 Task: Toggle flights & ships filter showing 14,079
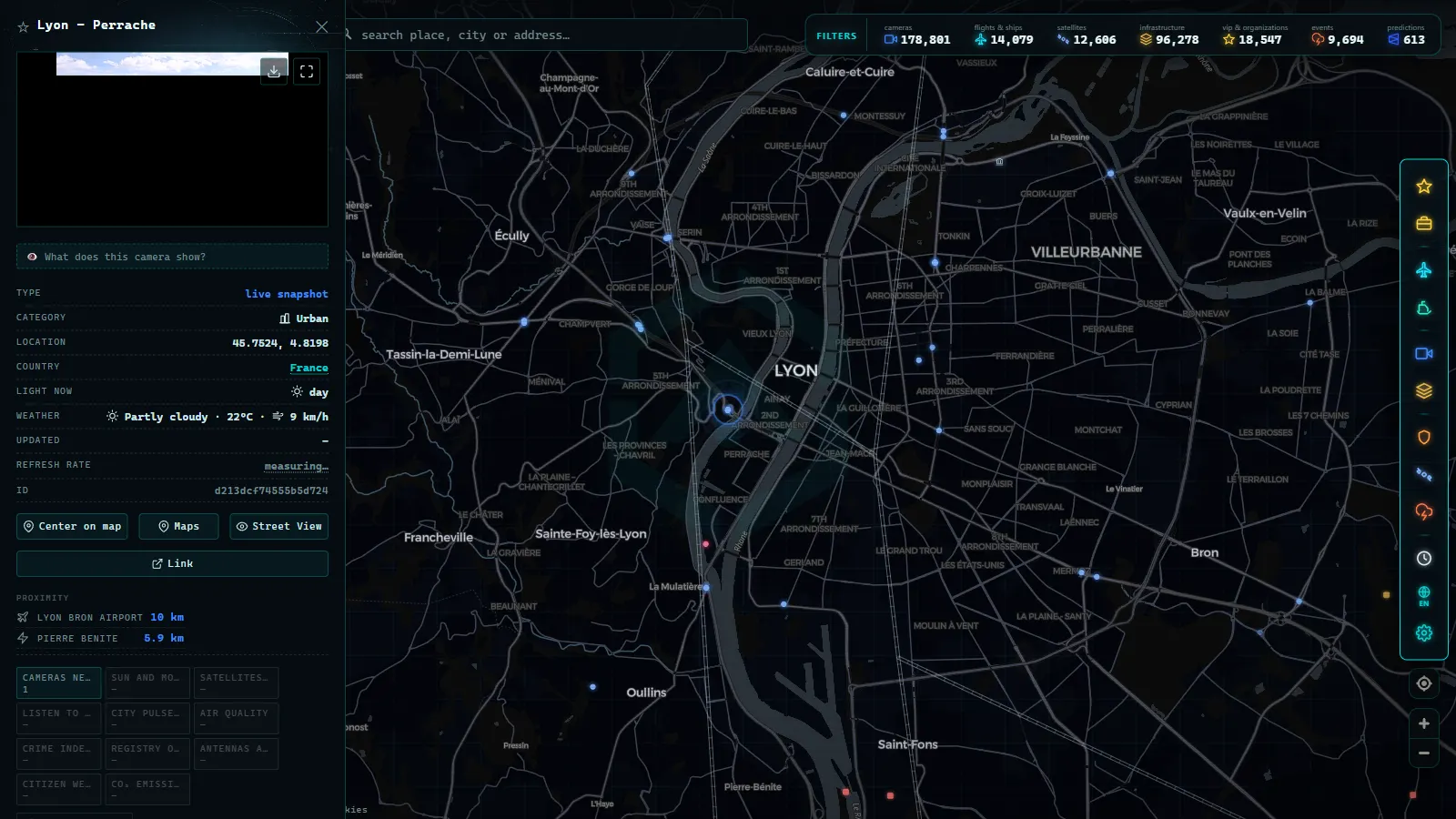(1004, 35)
